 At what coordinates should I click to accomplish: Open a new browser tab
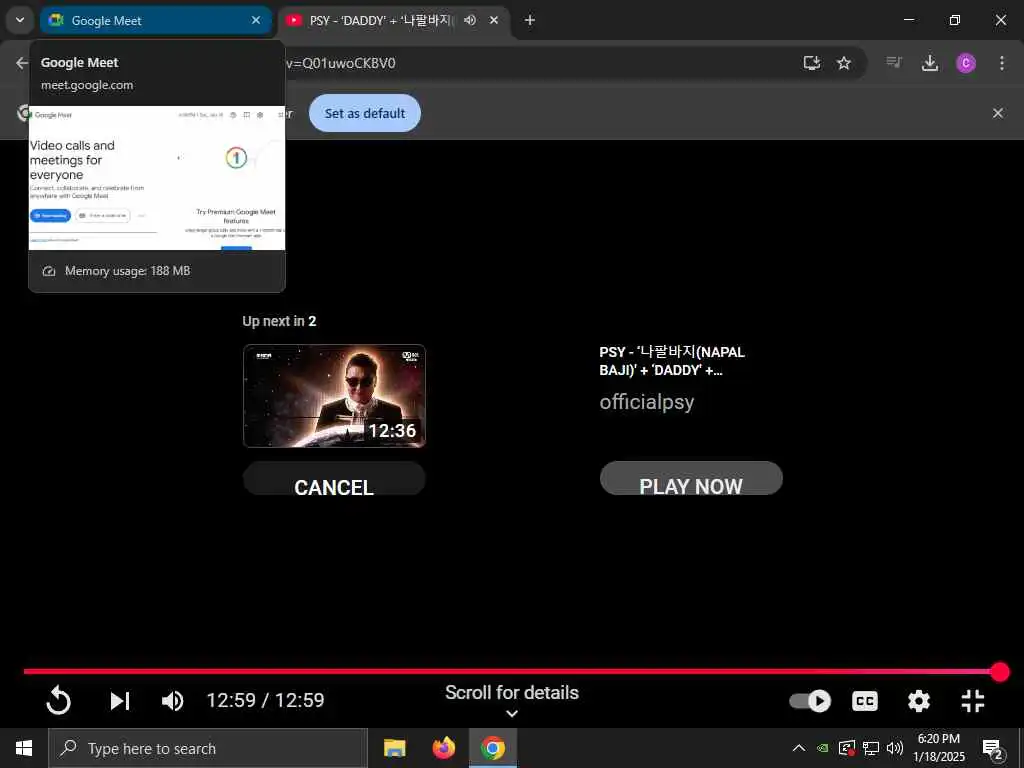530,20
